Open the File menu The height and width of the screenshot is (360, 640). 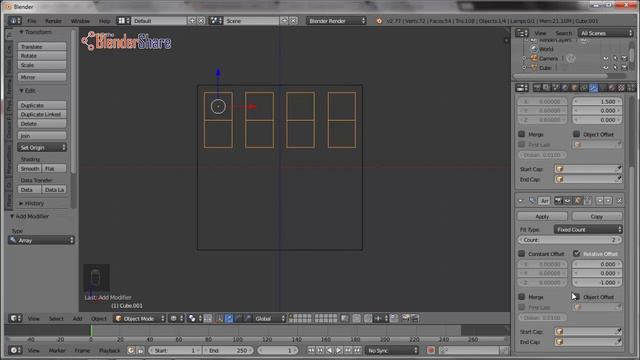[x=31, y=21]
